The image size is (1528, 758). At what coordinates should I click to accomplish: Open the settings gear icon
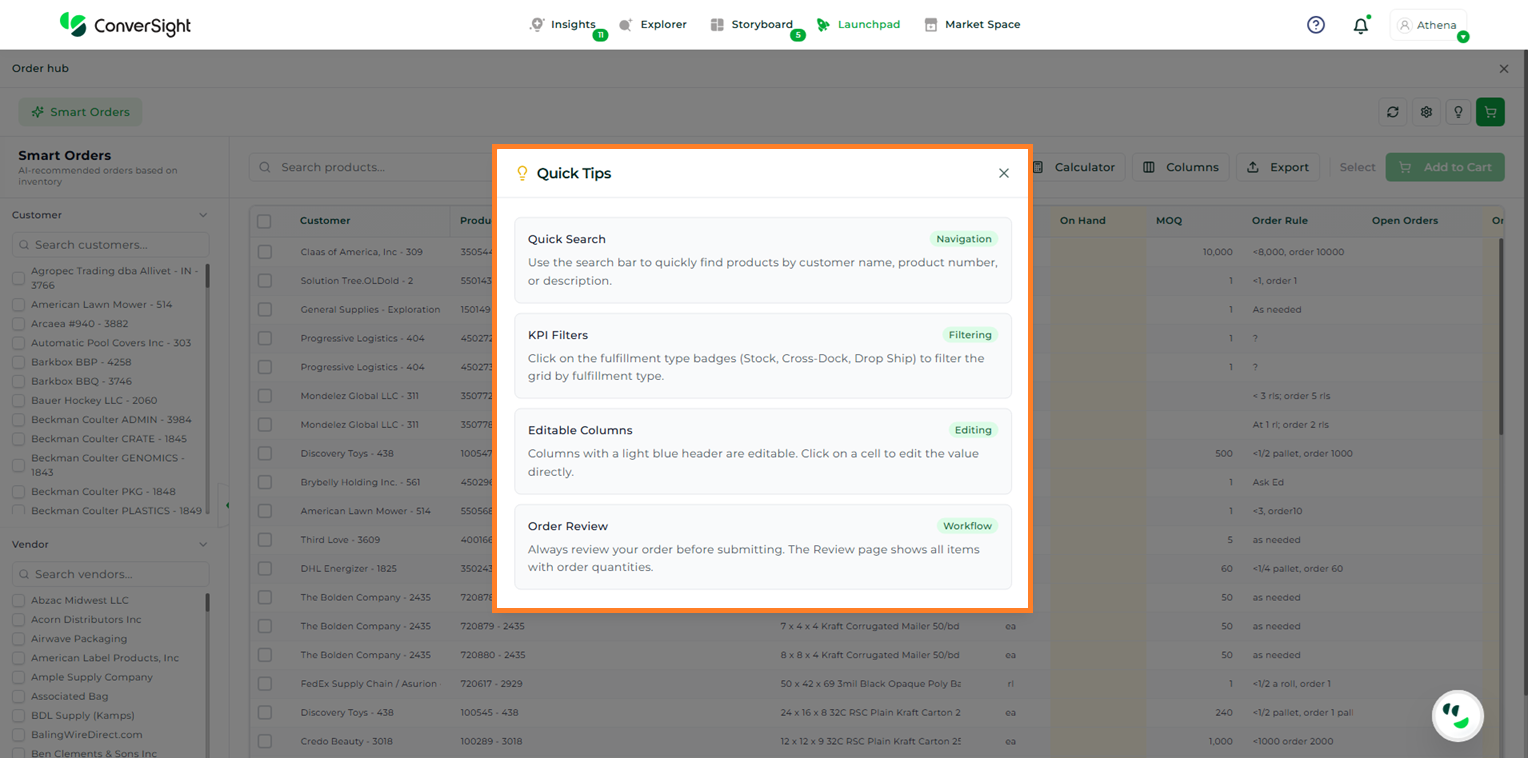click(1427, 112)
